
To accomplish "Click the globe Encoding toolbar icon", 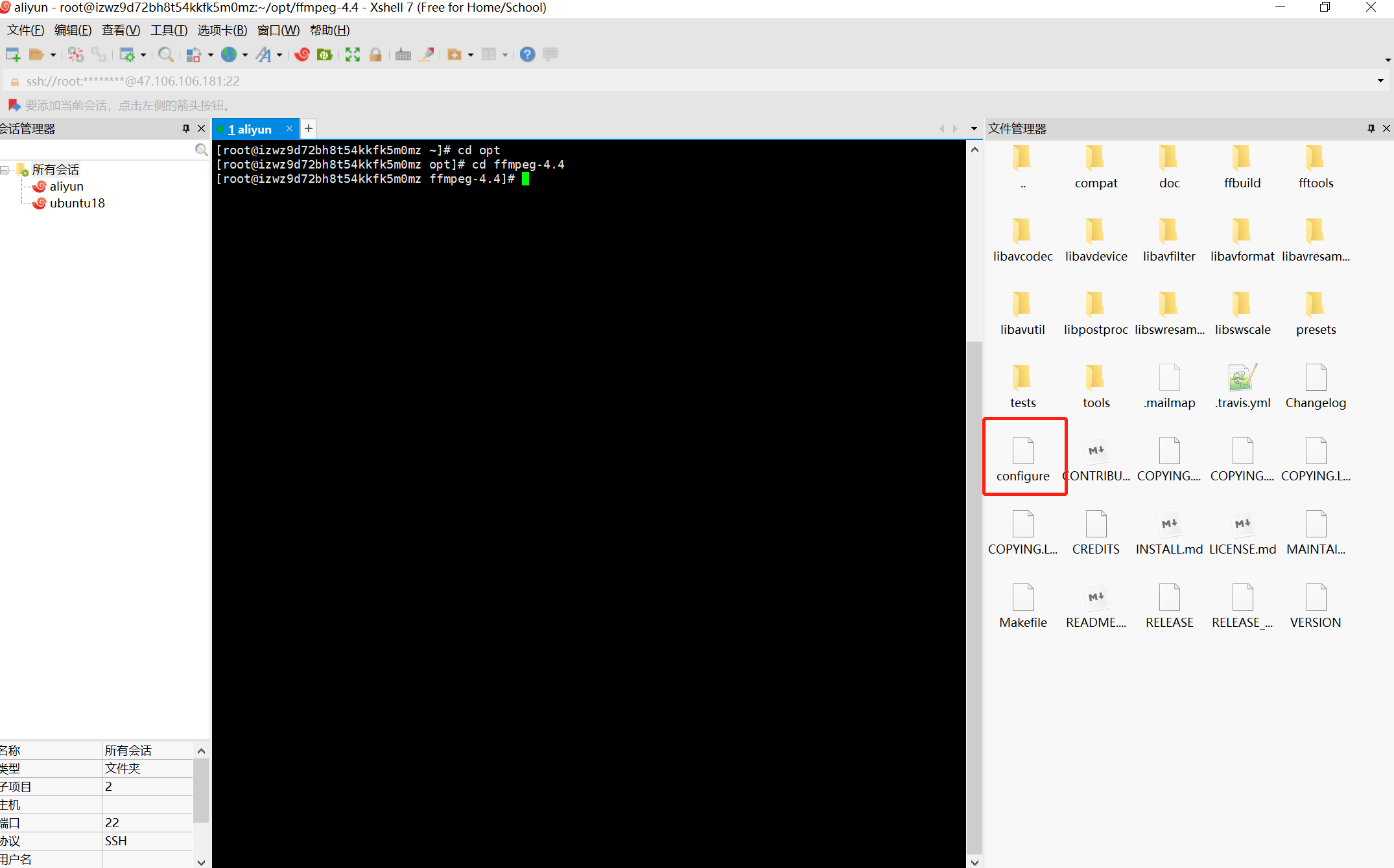I will (x=229, y=54).
